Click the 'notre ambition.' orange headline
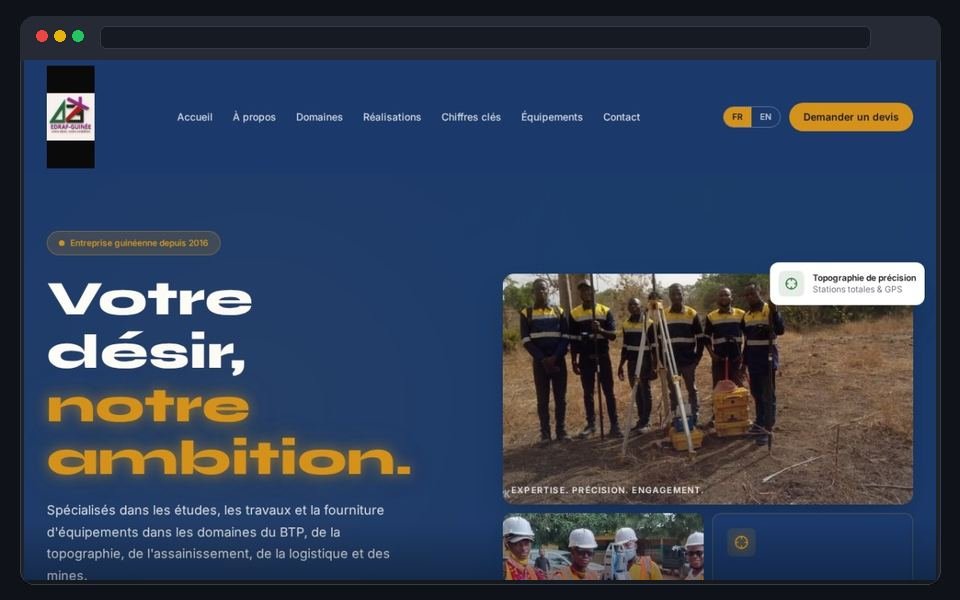This screenshot has width=960, height=600. tap(228, 433)
